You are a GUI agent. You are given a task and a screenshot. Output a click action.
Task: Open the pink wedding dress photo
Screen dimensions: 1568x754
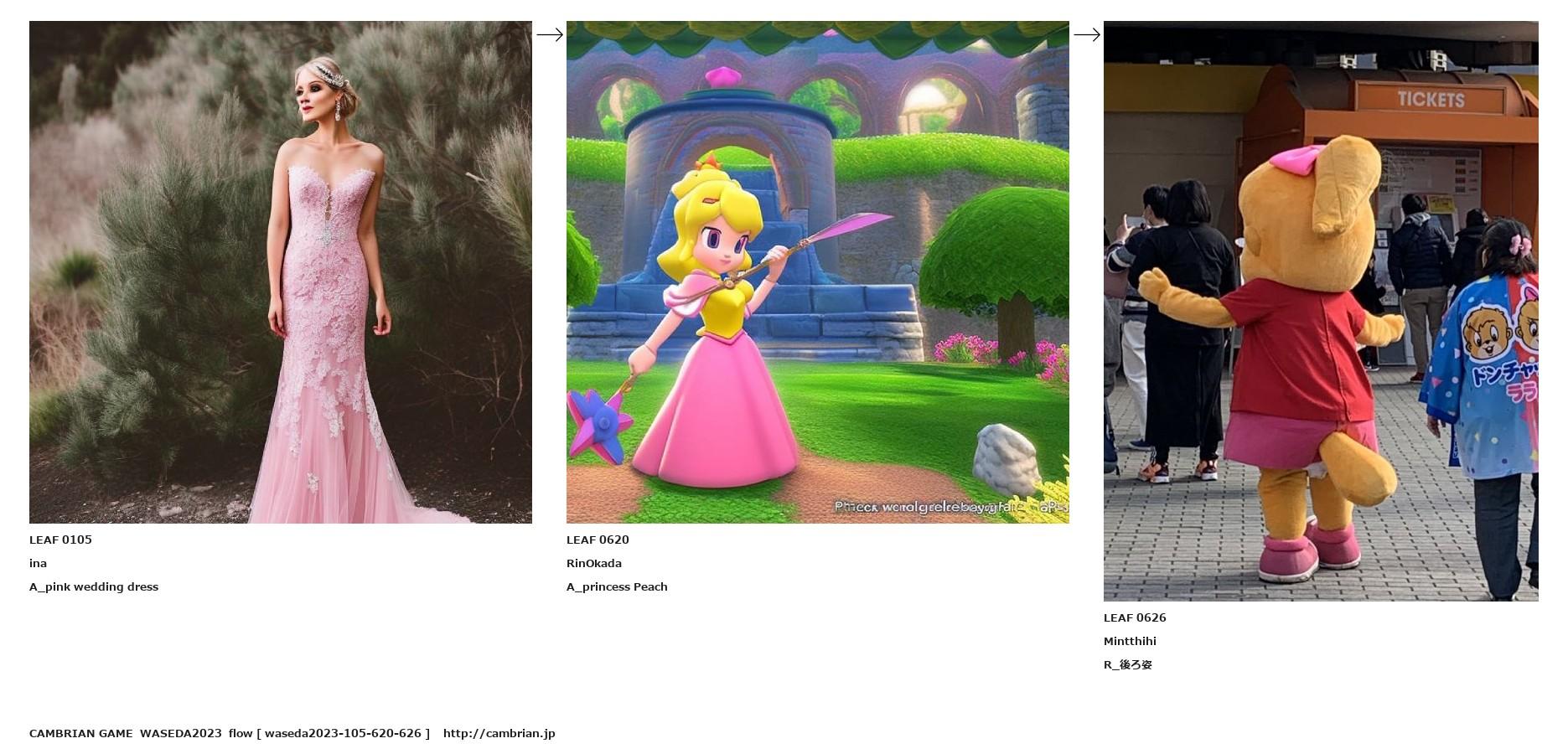(281, 272)
